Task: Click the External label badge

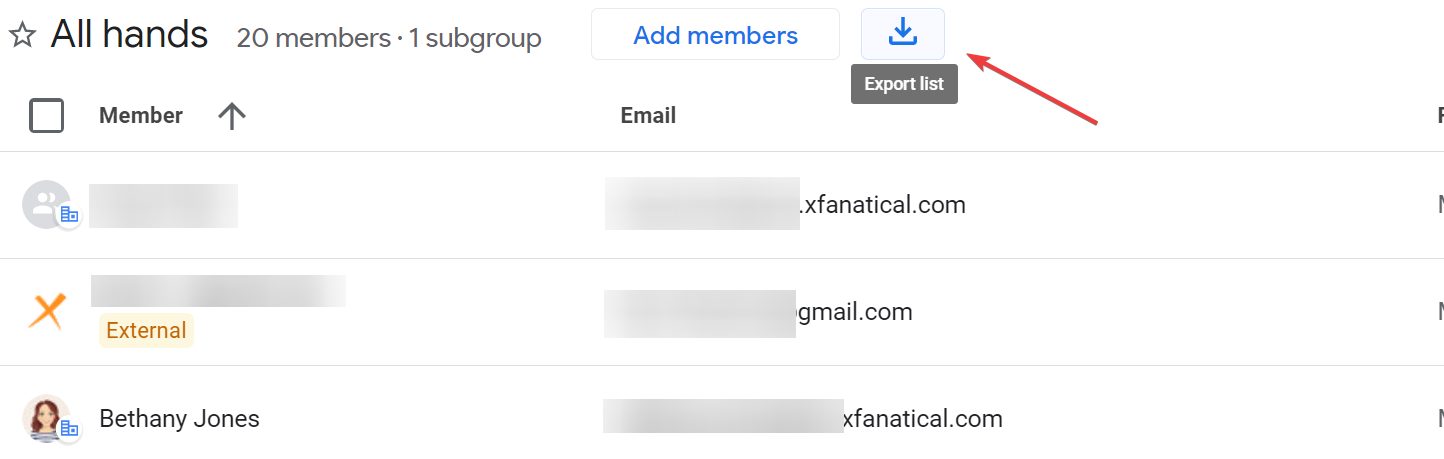Action: coord(146,331)
